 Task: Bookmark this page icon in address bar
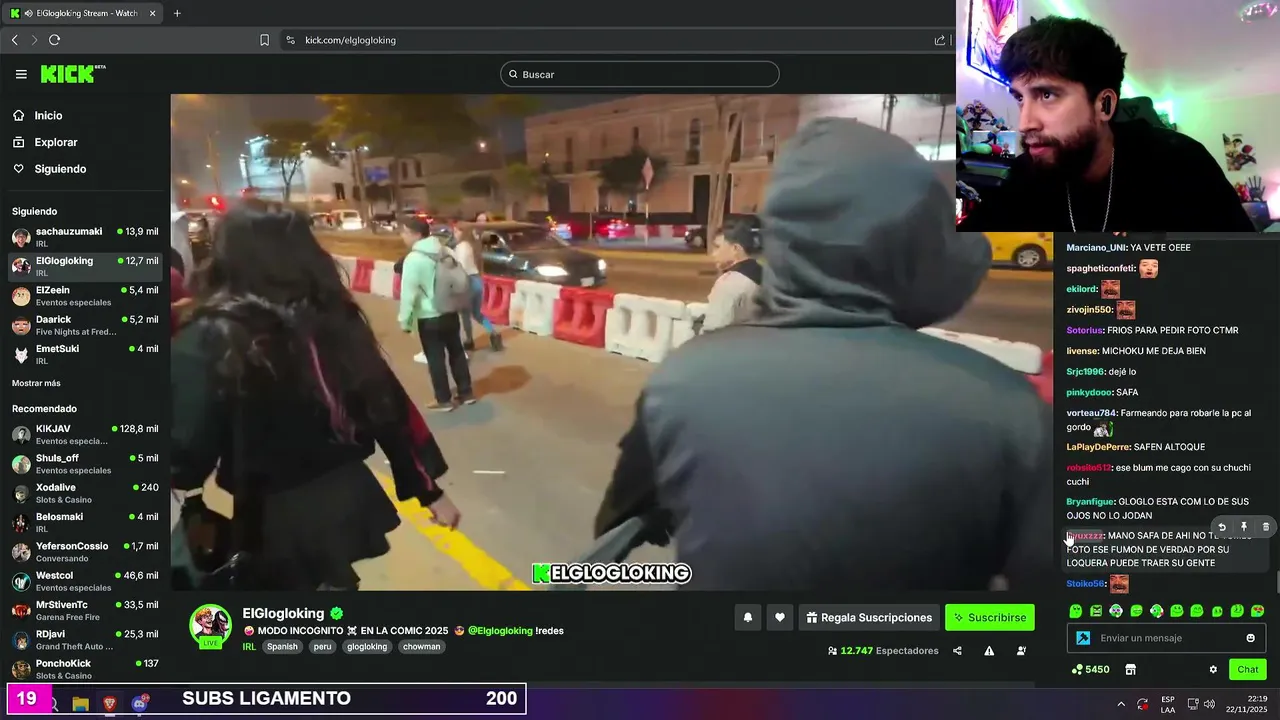pos(264,40)
